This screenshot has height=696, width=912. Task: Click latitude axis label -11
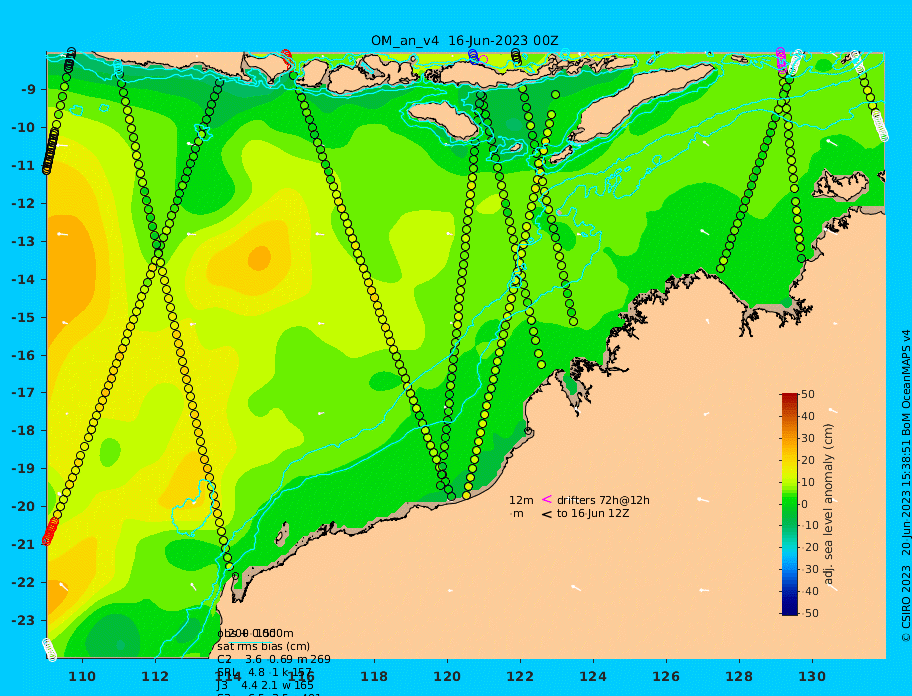pyautogui.click(x=23, y=166)
